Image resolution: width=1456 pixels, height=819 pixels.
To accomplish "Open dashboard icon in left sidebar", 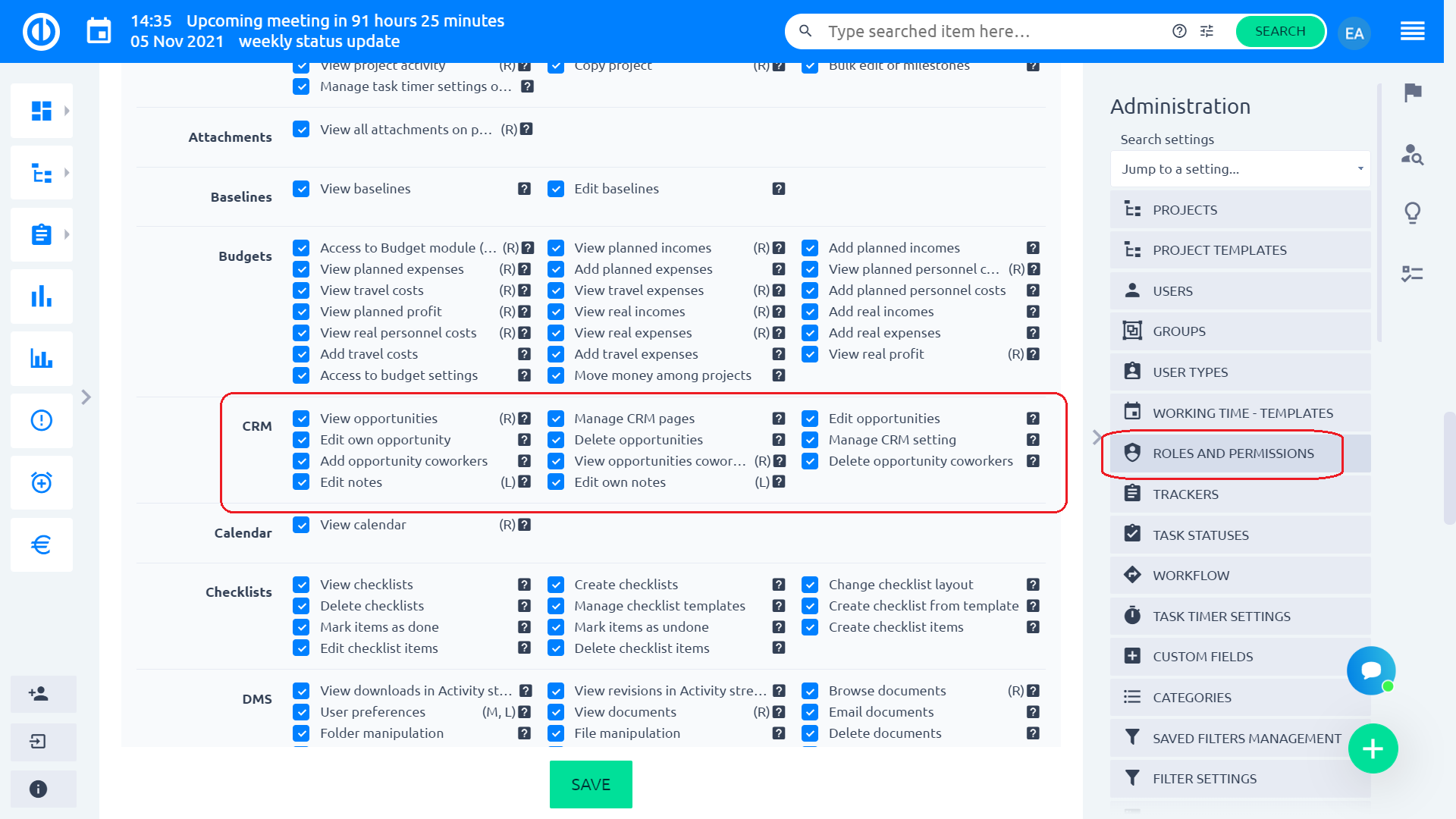I will point(42,111).
